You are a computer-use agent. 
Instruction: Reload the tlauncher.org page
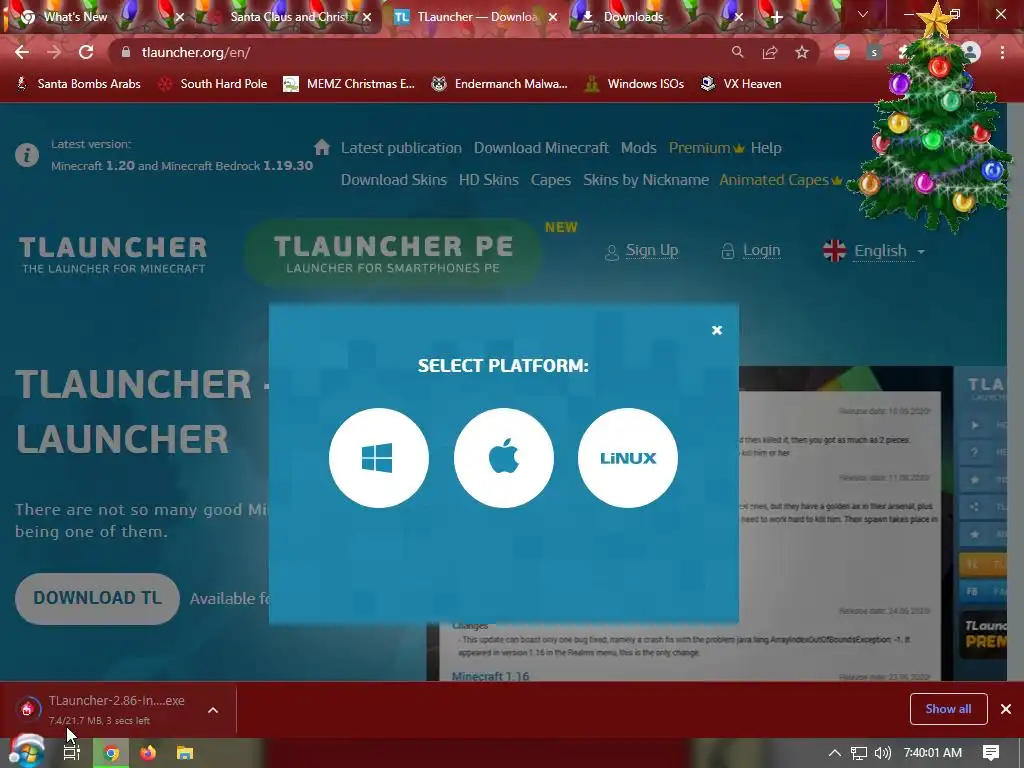tap(86, 52)
